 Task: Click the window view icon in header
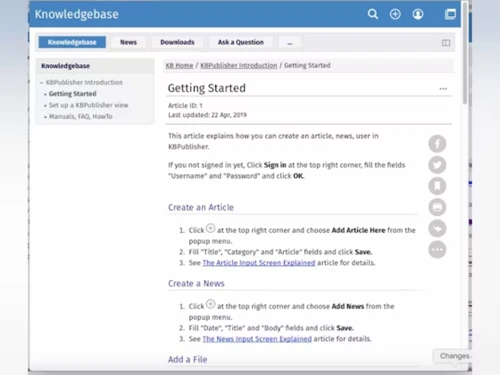450,14
